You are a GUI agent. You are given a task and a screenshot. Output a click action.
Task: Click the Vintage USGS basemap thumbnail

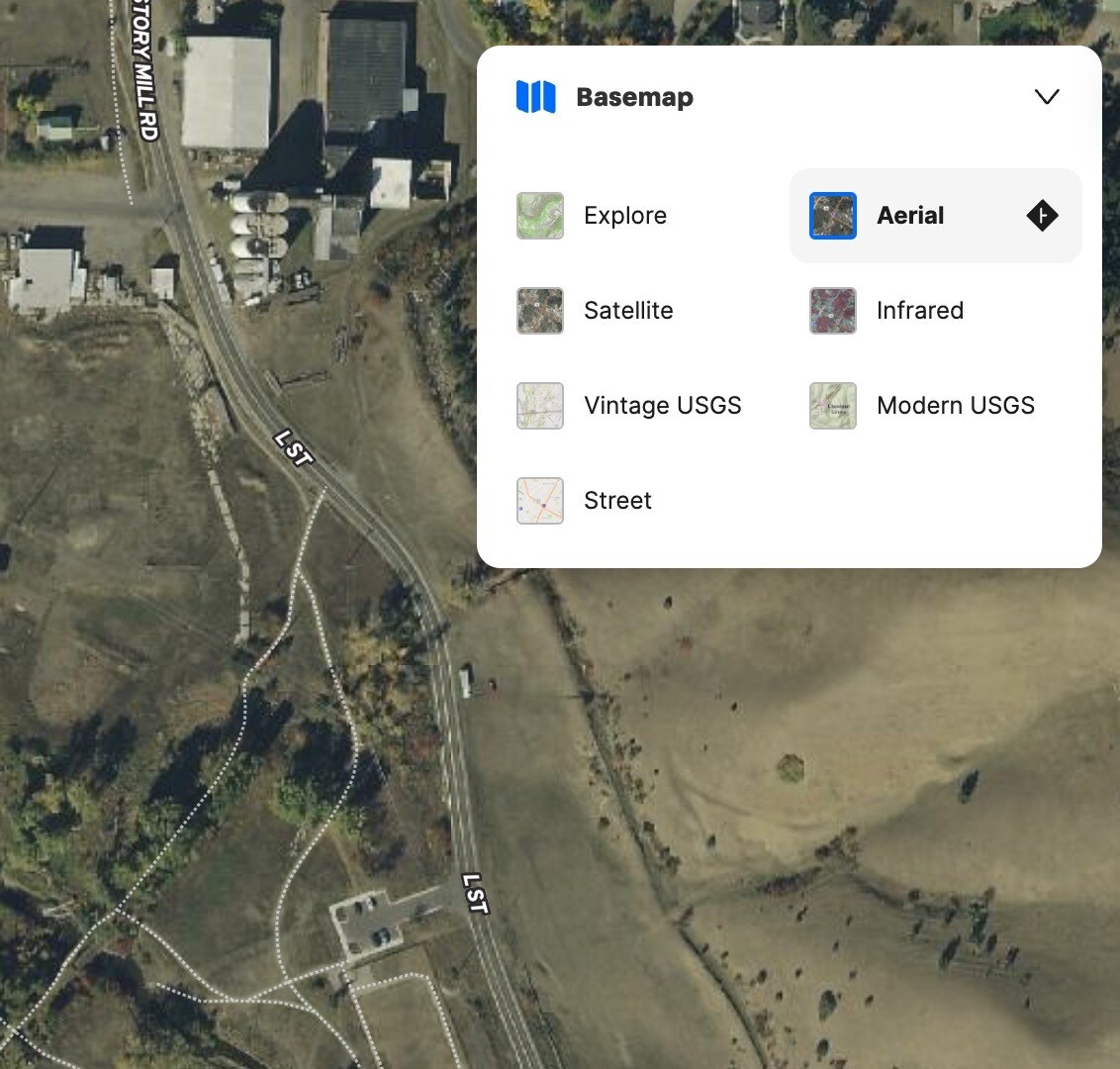(539, 405)
